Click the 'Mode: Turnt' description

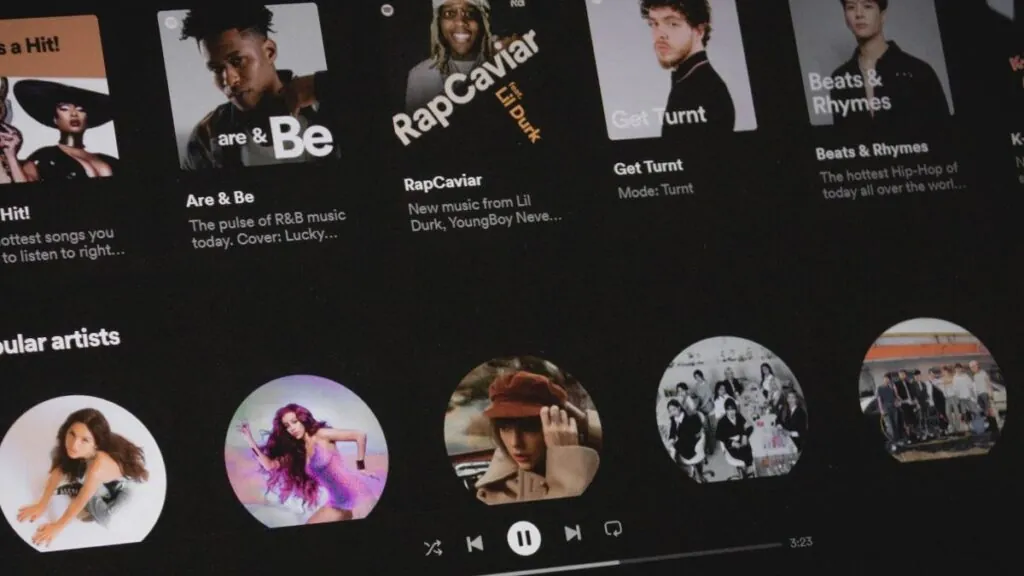656,191
